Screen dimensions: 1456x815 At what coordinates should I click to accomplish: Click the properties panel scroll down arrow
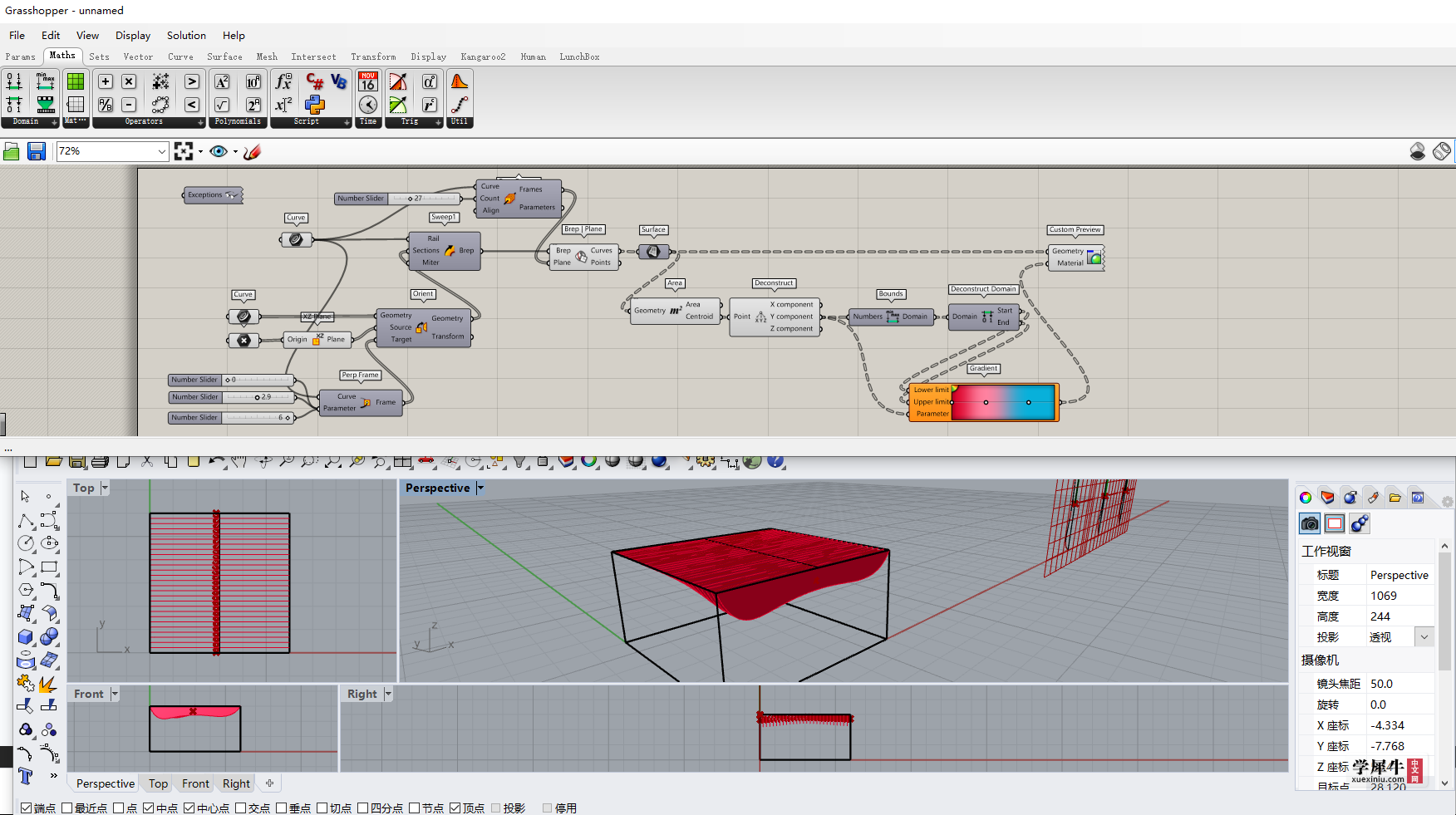coord(1444,783)
